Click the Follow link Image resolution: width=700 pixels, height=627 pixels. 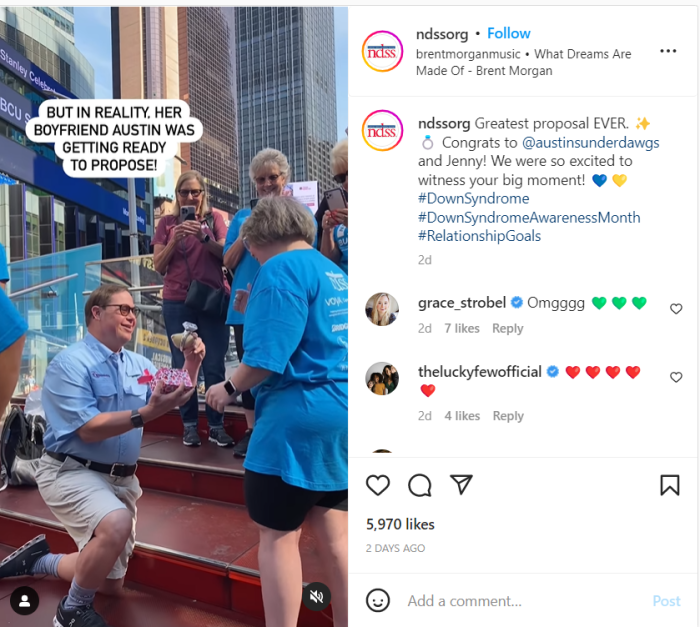coord(508,33)
